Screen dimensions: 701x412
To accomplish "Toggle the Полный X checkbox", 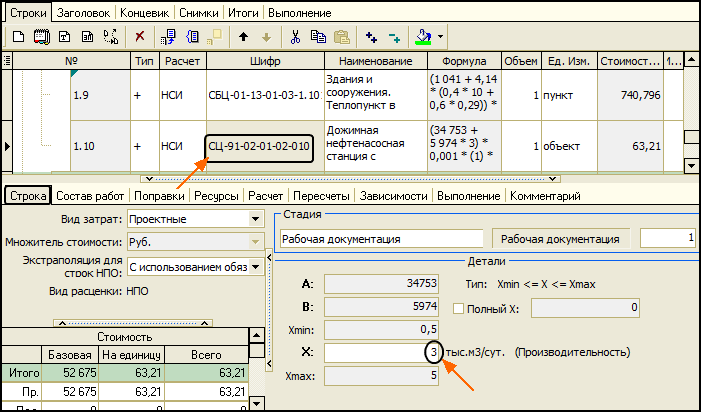I will (458, 308).
